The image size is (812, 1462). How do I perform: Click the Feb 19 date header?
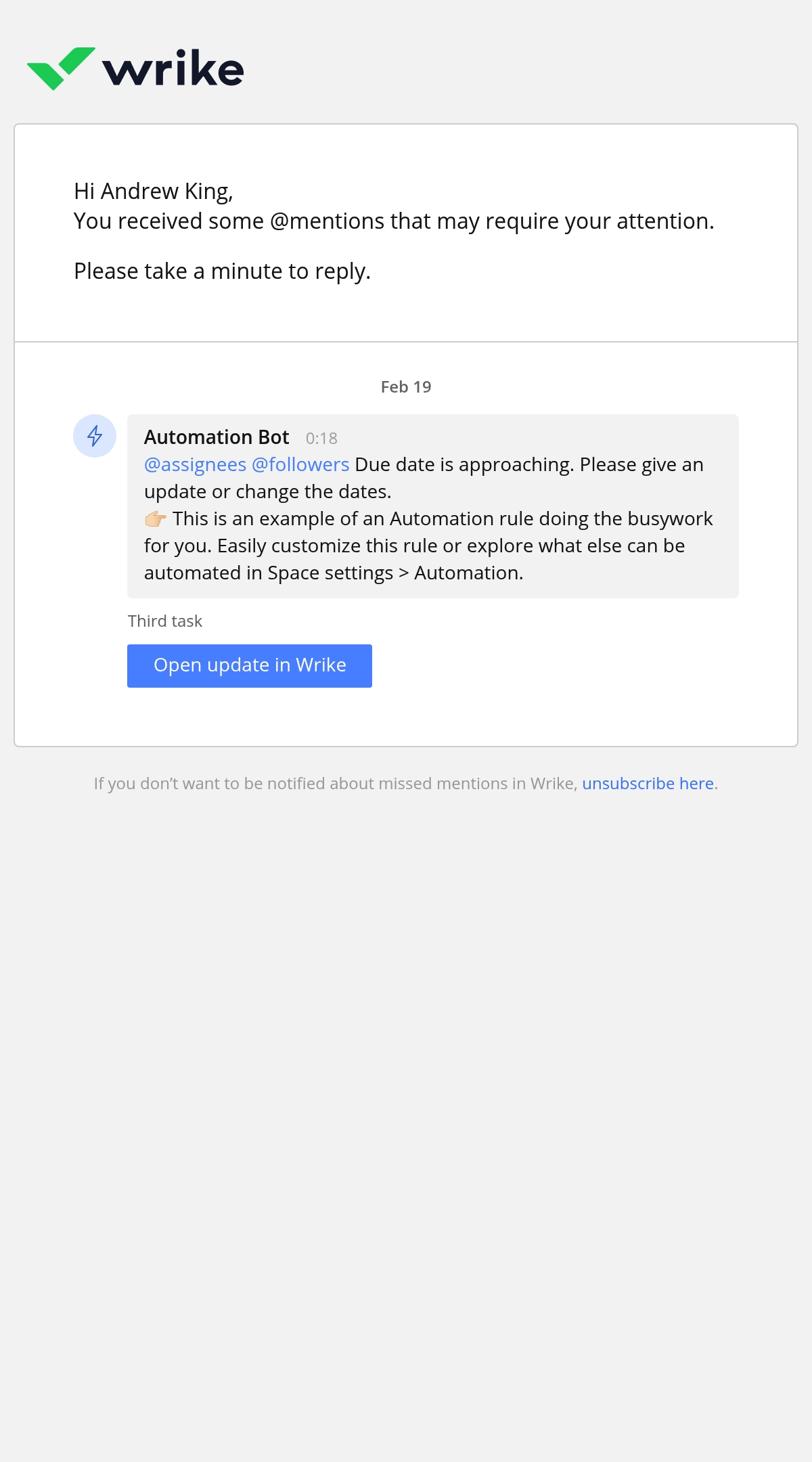tap(406, 386)
